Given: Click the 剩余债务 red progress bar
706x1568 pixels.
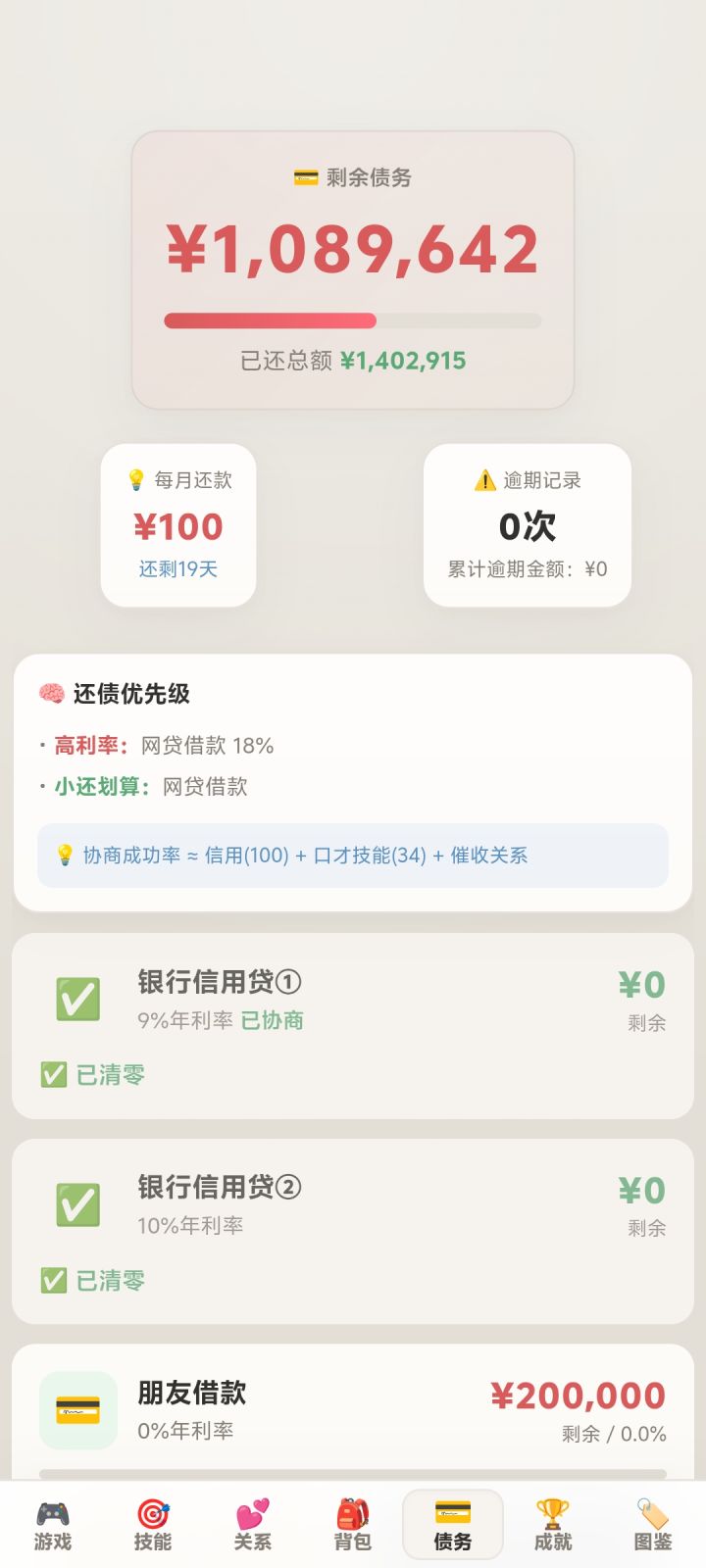Looking at the screenshot, I should click(353, 320).
